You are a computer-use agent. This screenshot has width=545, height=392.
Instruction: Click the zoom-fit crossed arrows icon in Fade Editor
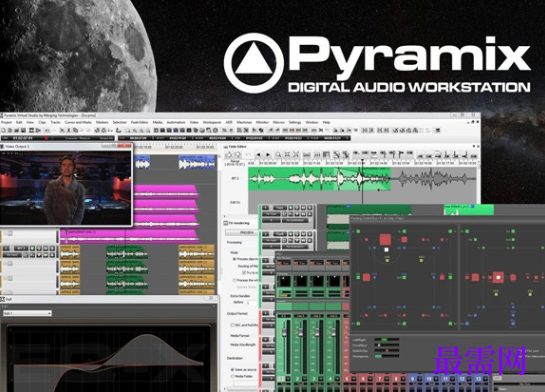click(x=287, y=155)
